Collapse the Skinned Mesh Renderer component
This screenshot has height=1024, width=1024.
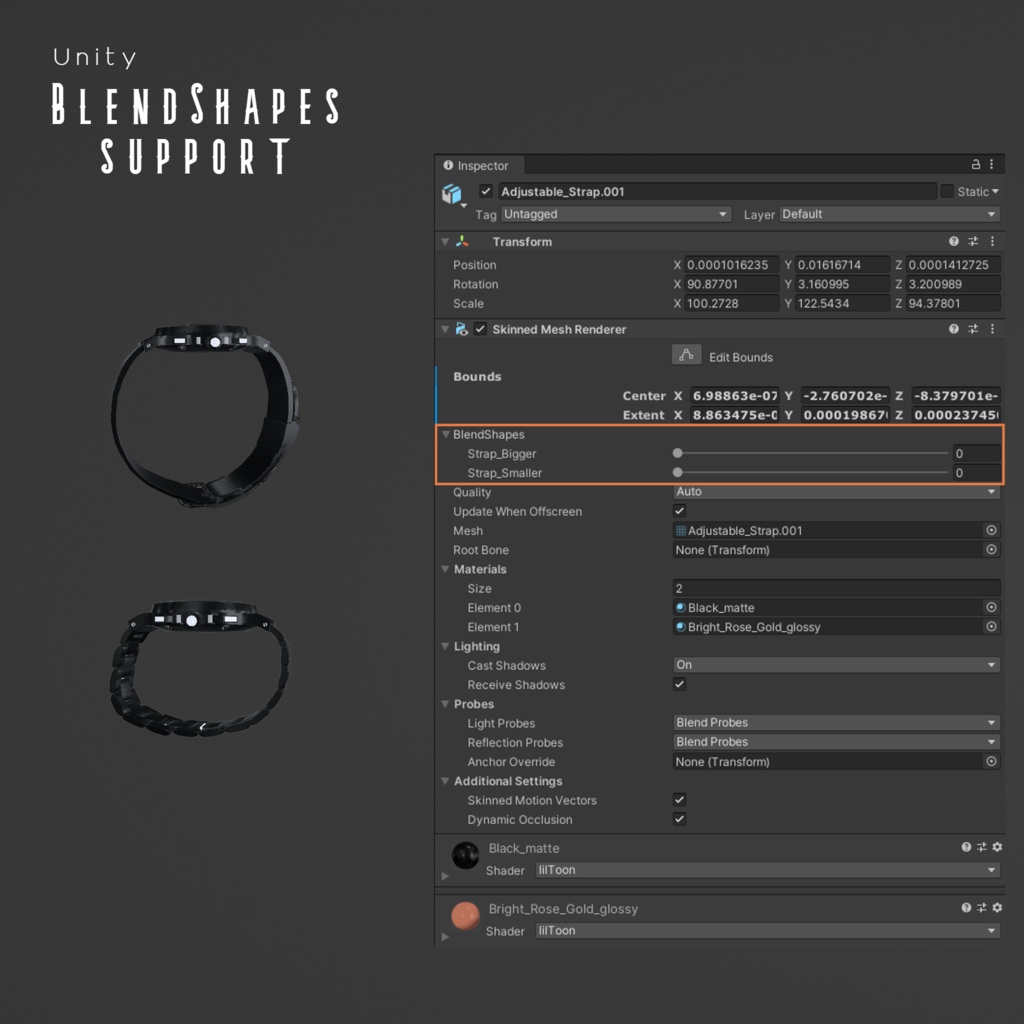[x=445, y=329]
